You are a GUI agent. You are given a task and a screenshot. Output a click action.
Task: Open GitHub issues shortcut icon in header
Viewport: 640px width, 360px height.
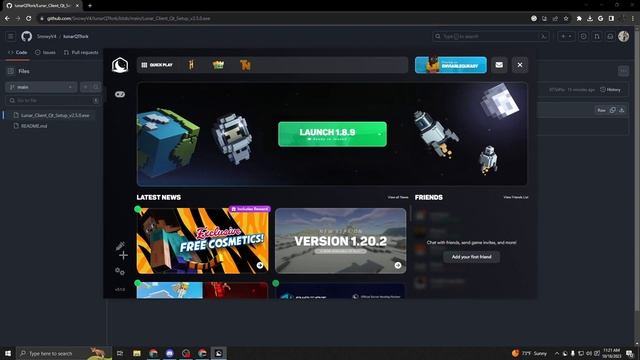tap(584, 36)
